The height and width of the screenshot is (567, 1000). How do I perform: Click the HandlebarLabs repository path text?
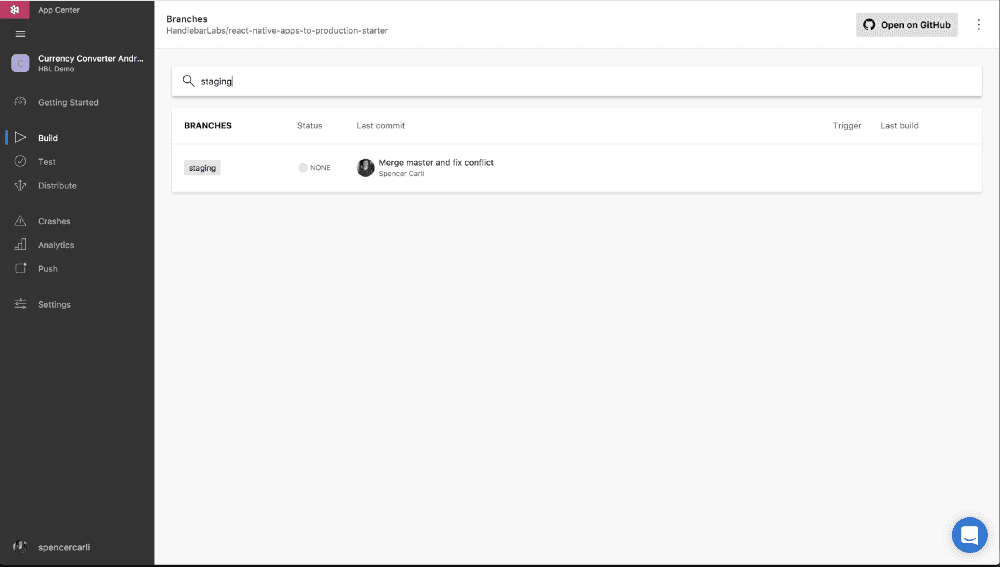click(277, 31)
